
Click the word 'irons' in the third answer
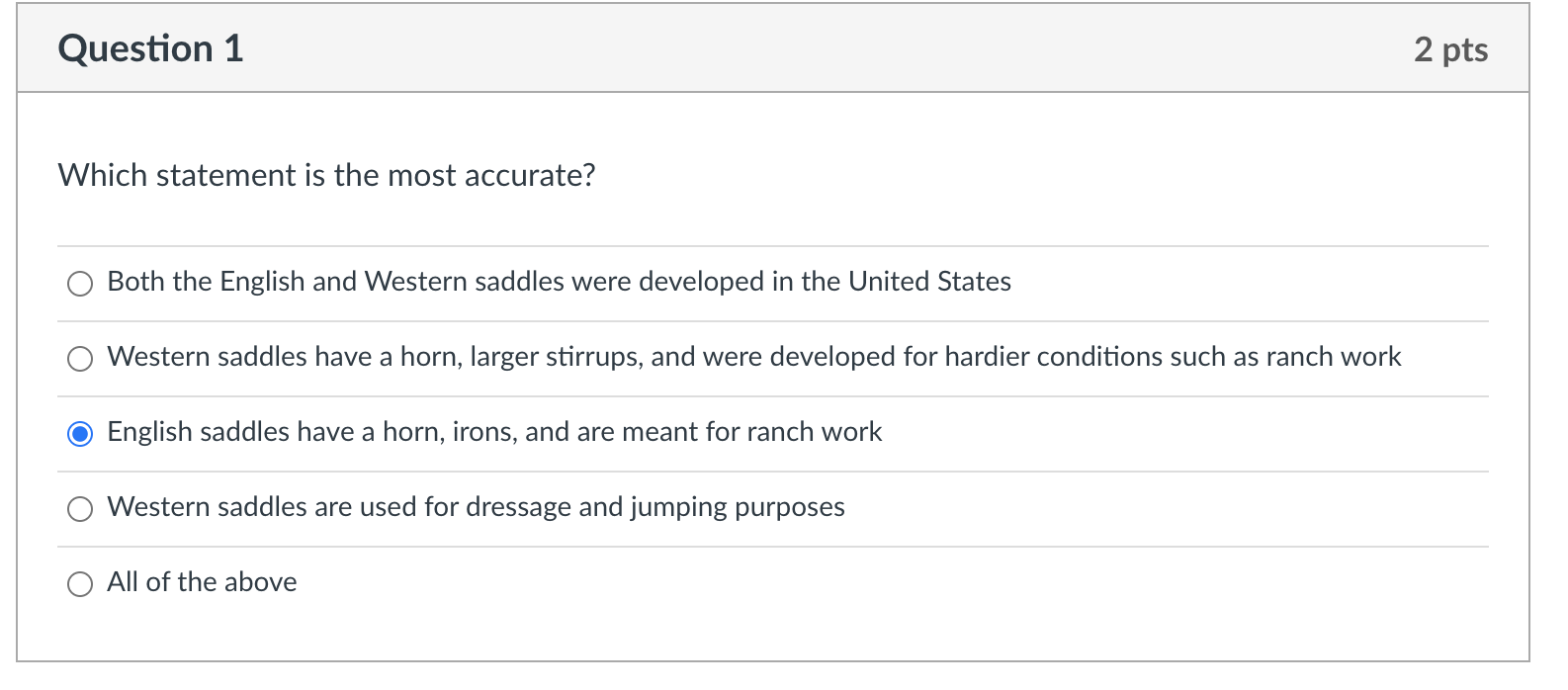click(x=481, y=432)
